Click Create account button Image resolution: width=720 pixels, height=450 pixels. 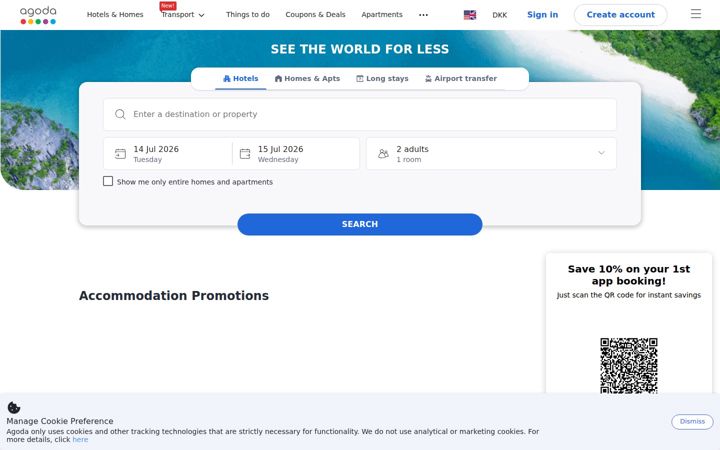pos(621,15)
